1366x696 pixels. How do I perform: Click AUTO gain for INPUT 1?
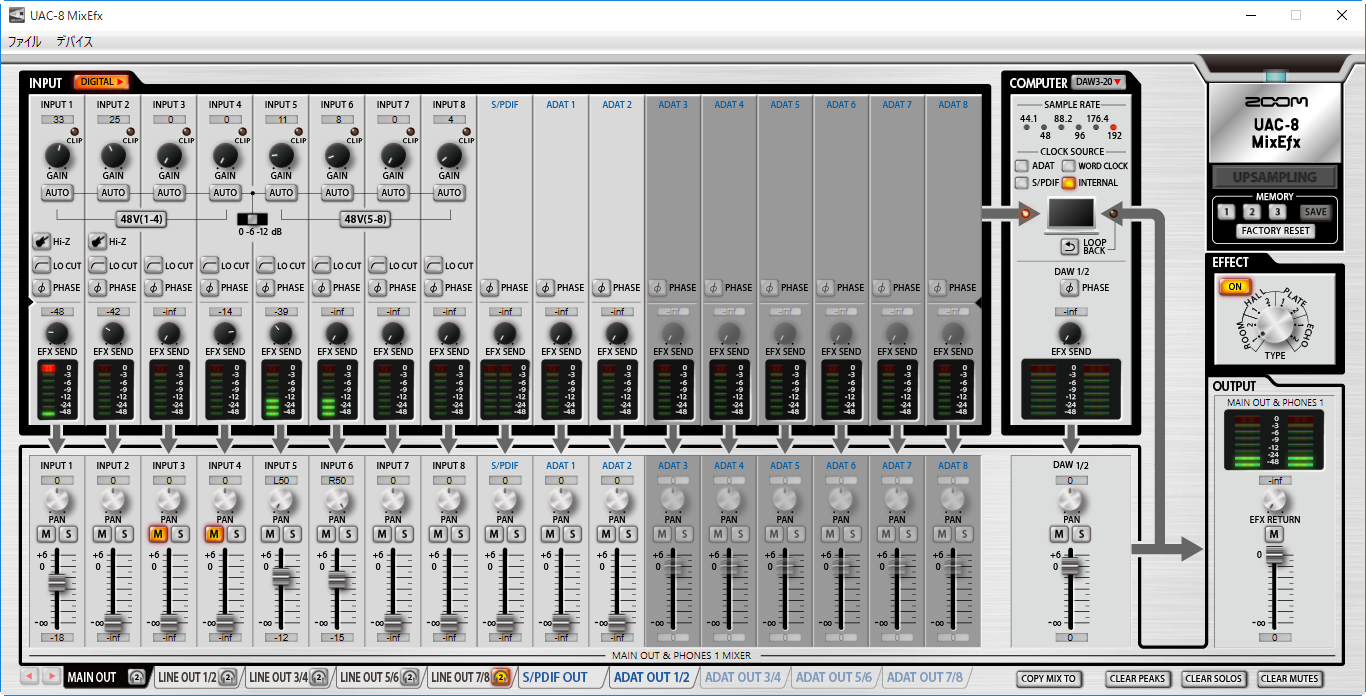pos(57,193)
